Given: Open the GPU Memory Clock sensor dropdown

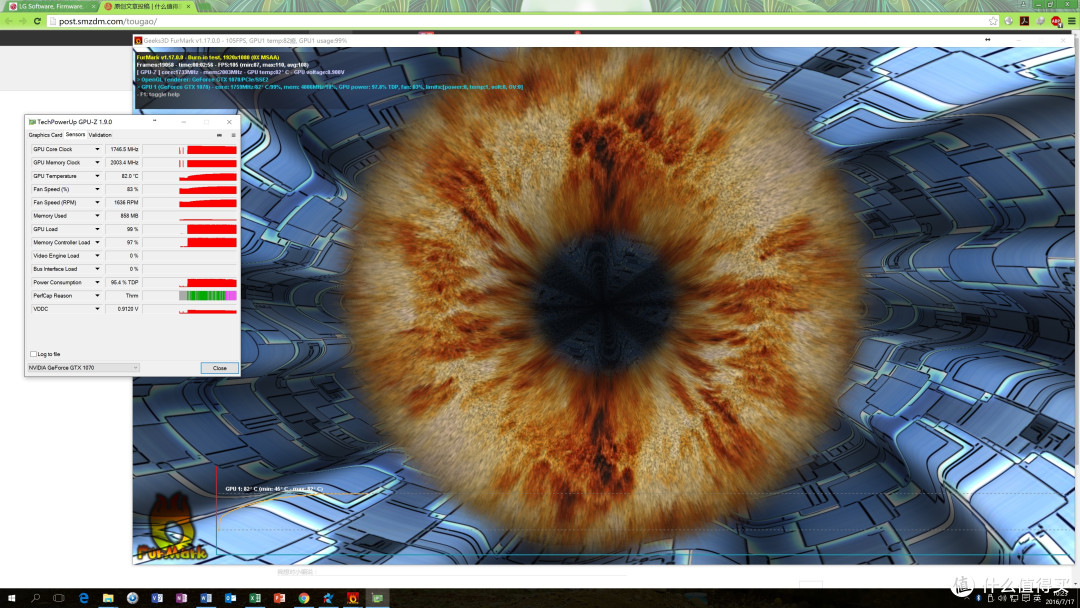Looking at the screenshot, I should pyautogui.click(x=97, y=163).
